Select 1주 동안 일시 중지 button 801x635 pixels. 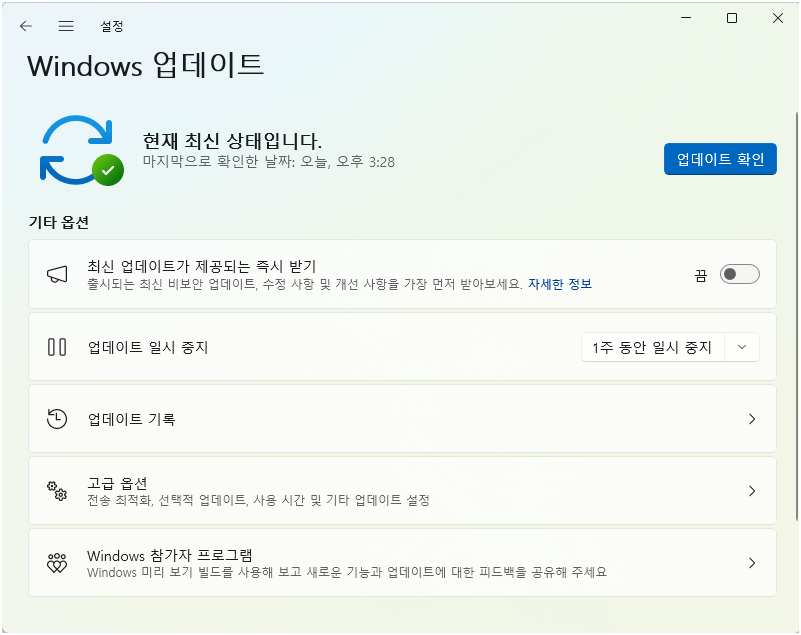[x=652, y=347]
